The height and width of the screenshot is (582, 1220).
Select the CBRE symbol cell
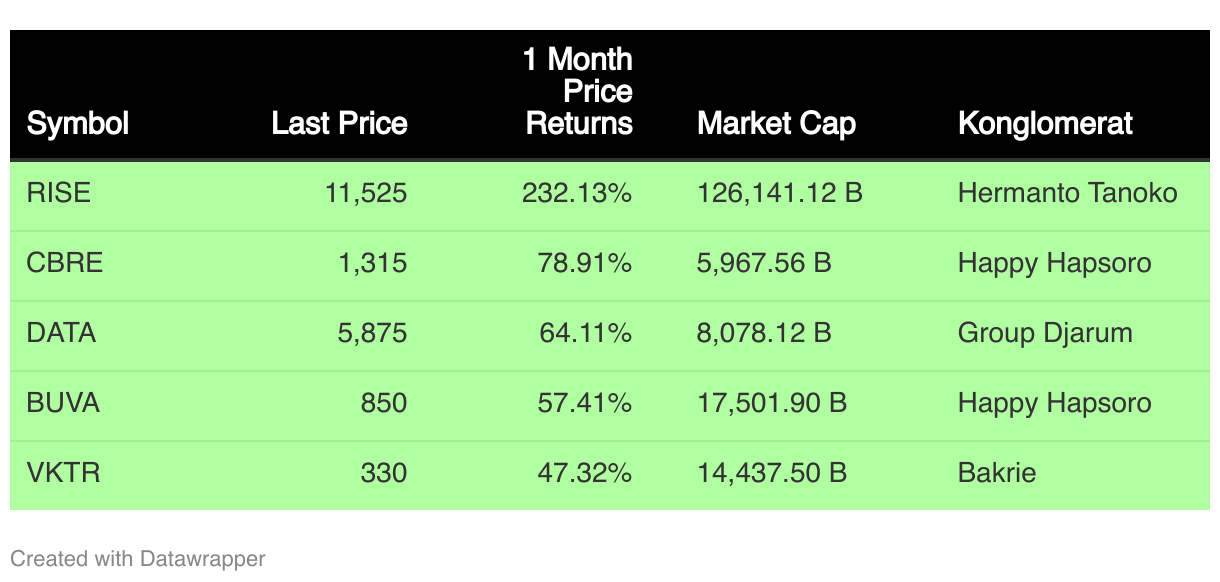coord(65,263)
